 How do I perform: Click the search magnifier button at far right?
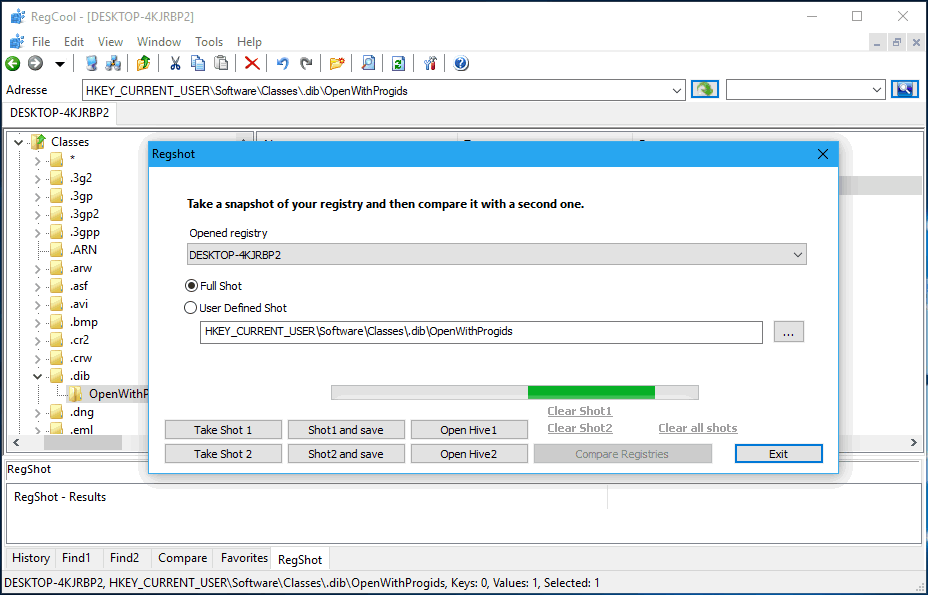point(905,90)
